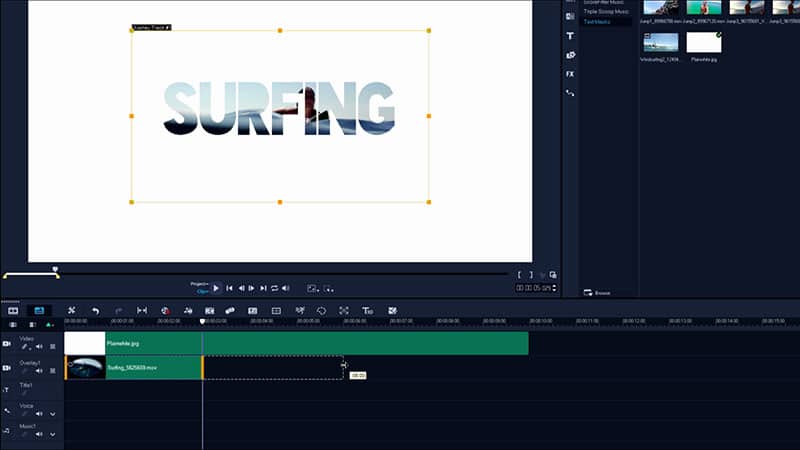
Task: Click the Overlay1 track icon
Action: tap(7, 368)
